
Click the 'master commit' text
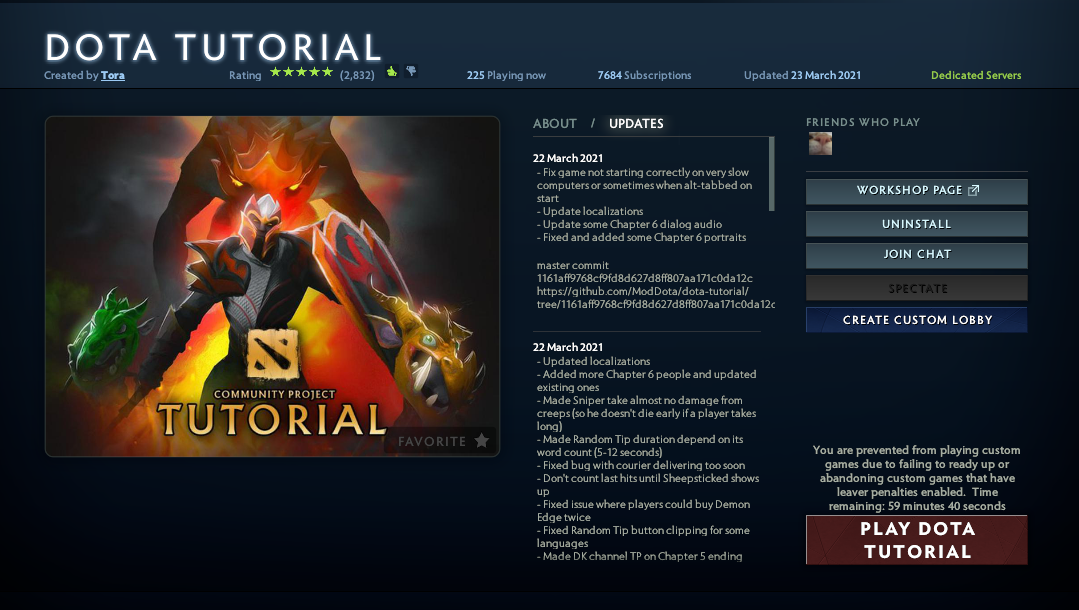[x=573, y=265]
